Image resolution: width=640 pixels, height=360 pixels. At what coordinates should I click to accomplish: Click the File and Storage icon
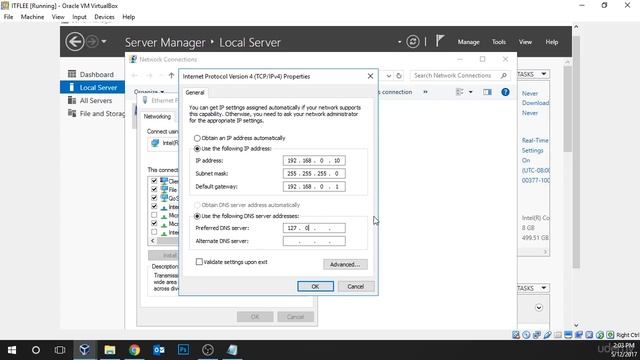point(72,113)
